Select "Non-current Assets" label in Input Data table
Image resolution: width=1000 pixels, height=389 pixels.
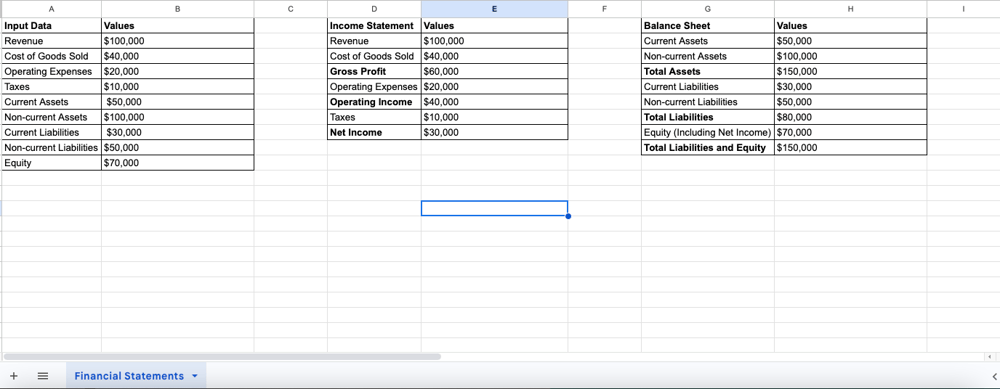[x=51, y=117]
